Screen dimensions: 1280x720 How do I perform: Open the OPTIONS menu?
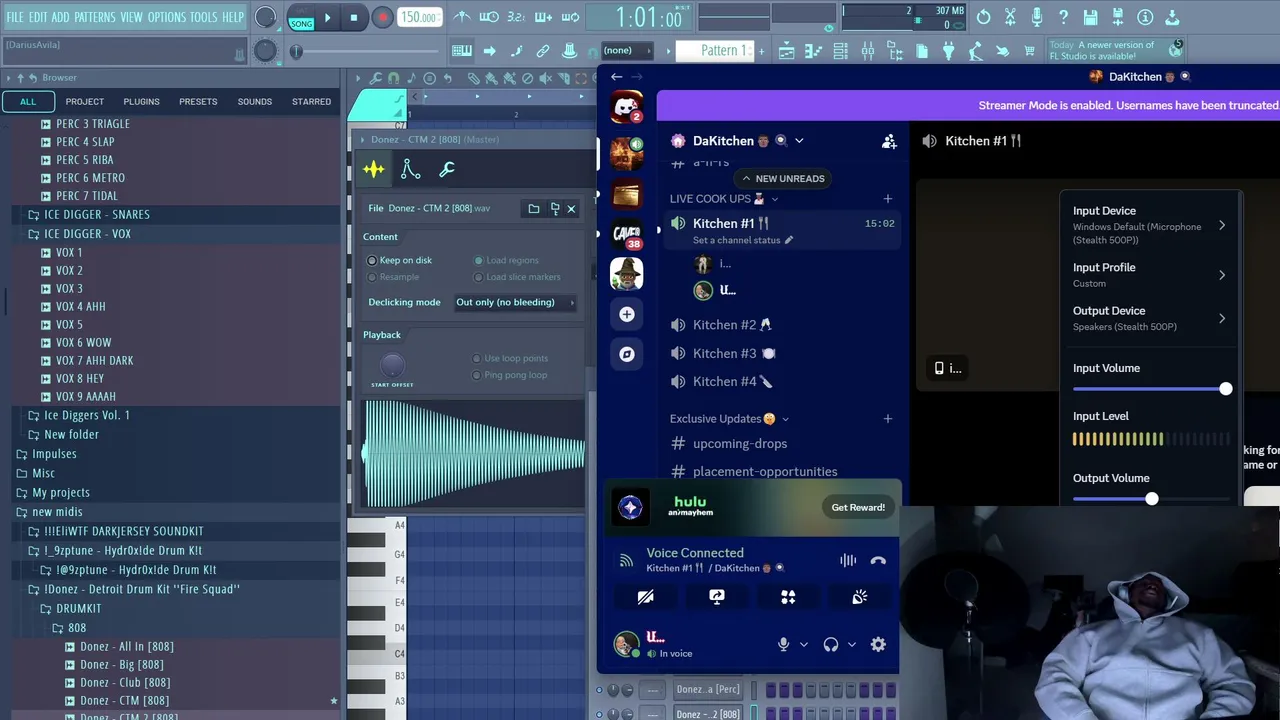point(167,17)
